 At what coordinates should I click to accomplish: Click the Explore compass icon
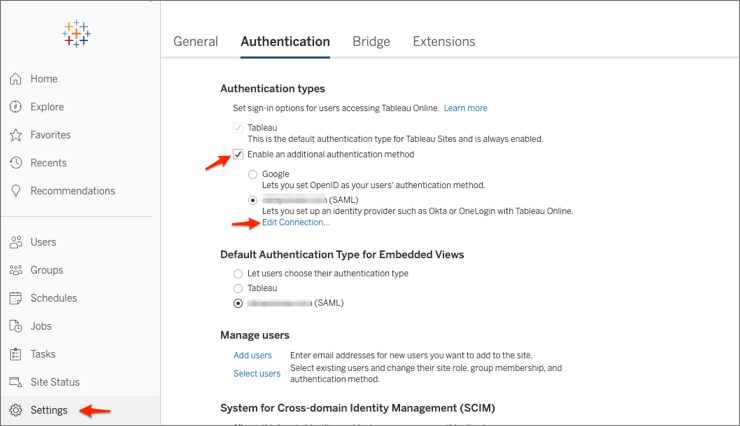16,107
